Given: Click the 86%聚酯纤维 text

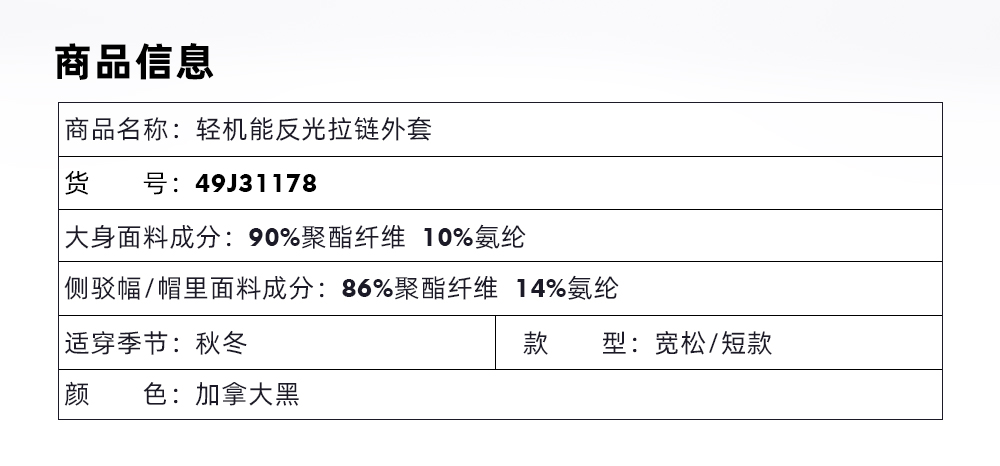Looking at the screenshot, I should [419, 290].
